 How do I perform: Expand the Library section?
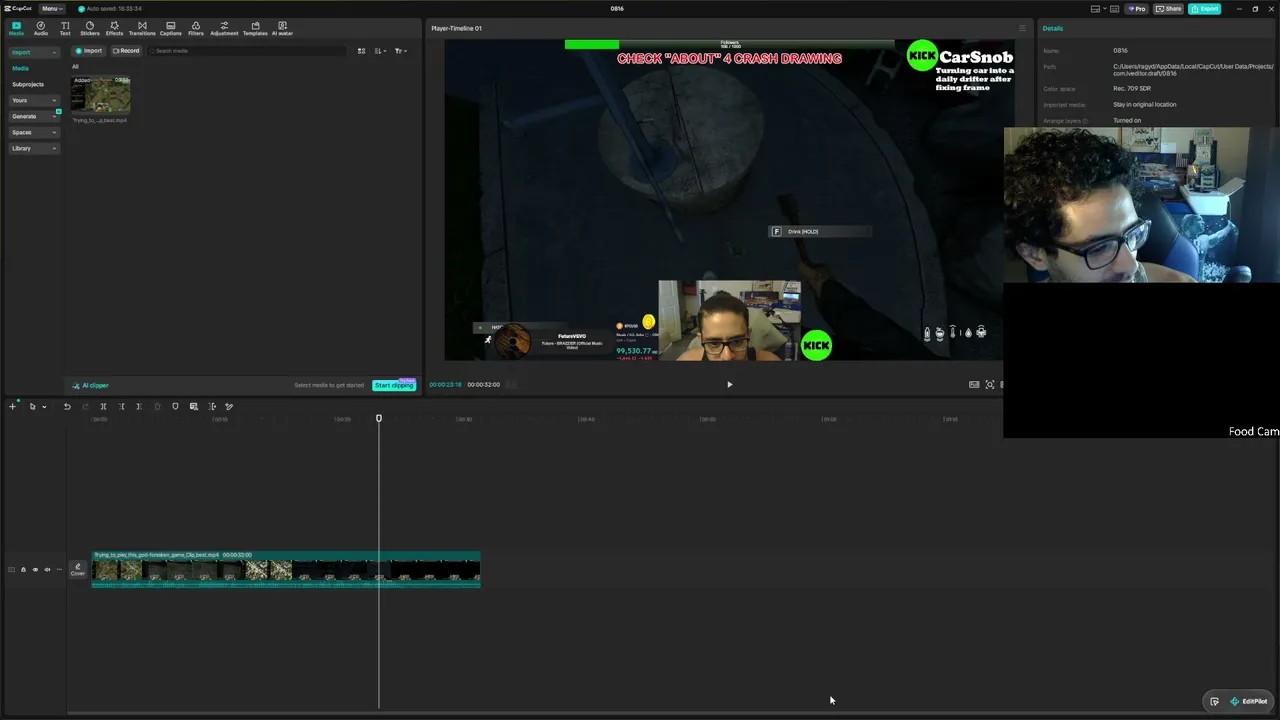(34, 148)
